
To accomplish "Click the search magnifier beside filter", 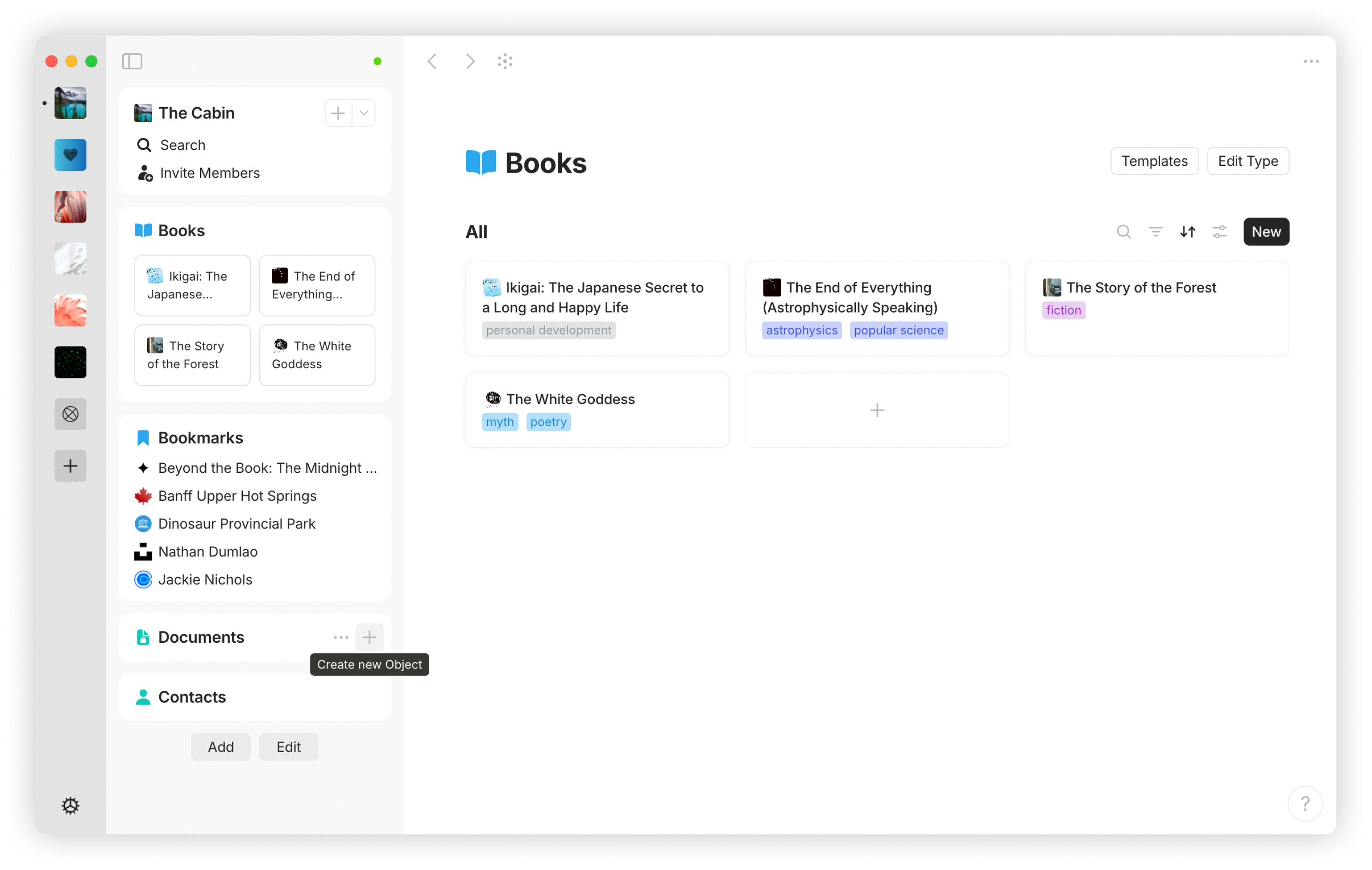I will 1124,232.
